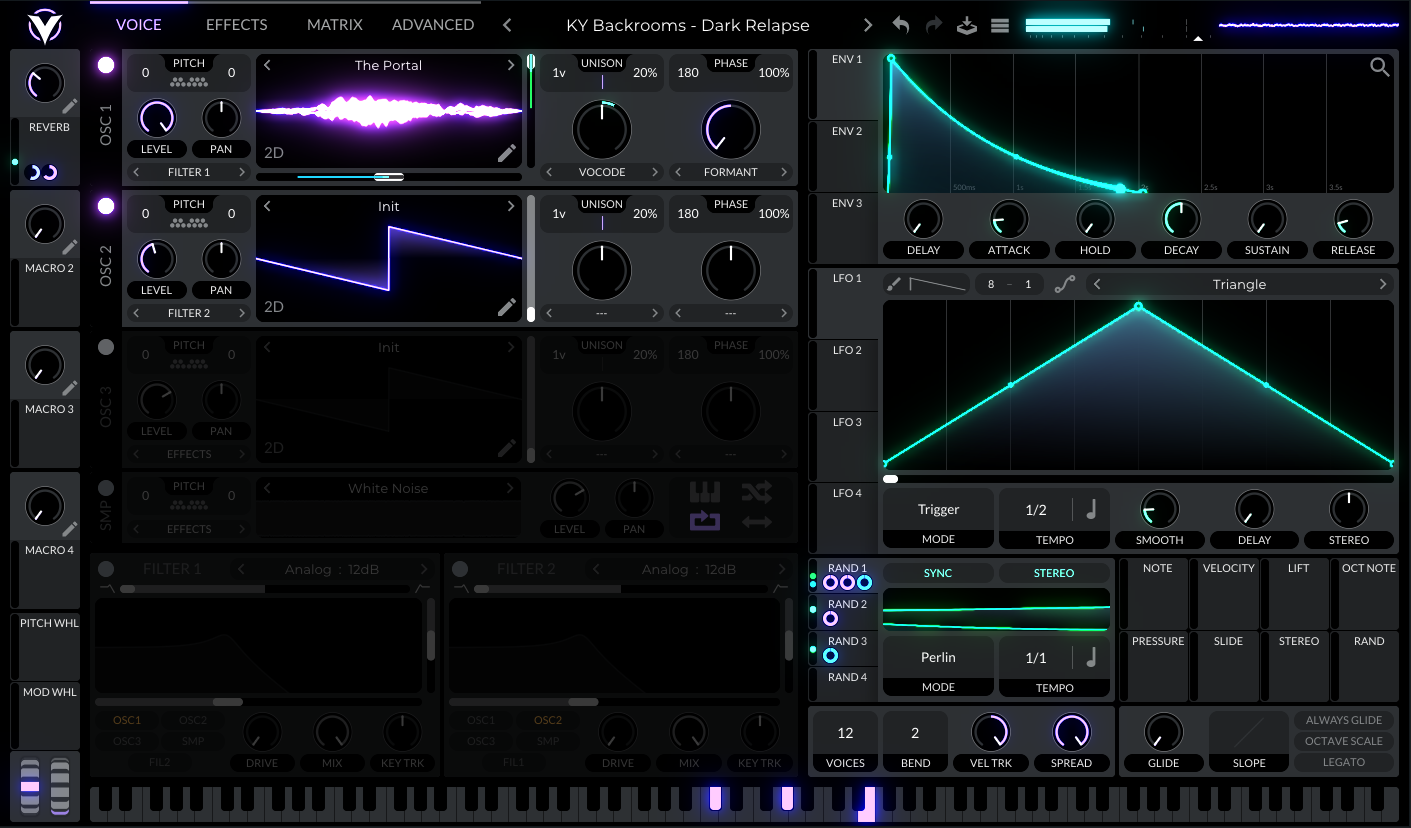The width and height of the screenshot is (1411, 828).
Task: Select previous preset with left arrow
Action: pyautogui.click(x=507, y=25)
